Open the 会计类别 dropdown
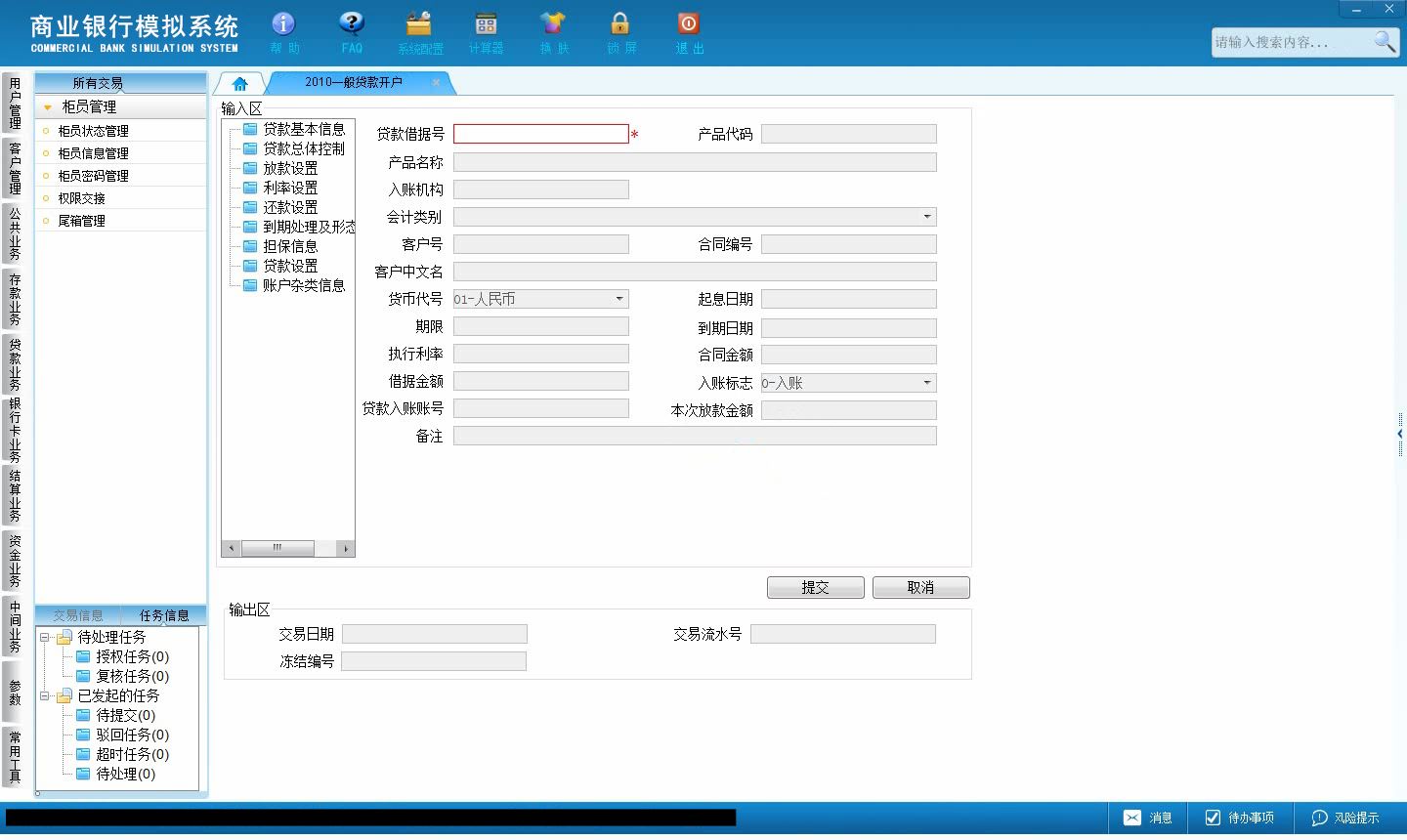The image size is (1407, 840). 926,217
